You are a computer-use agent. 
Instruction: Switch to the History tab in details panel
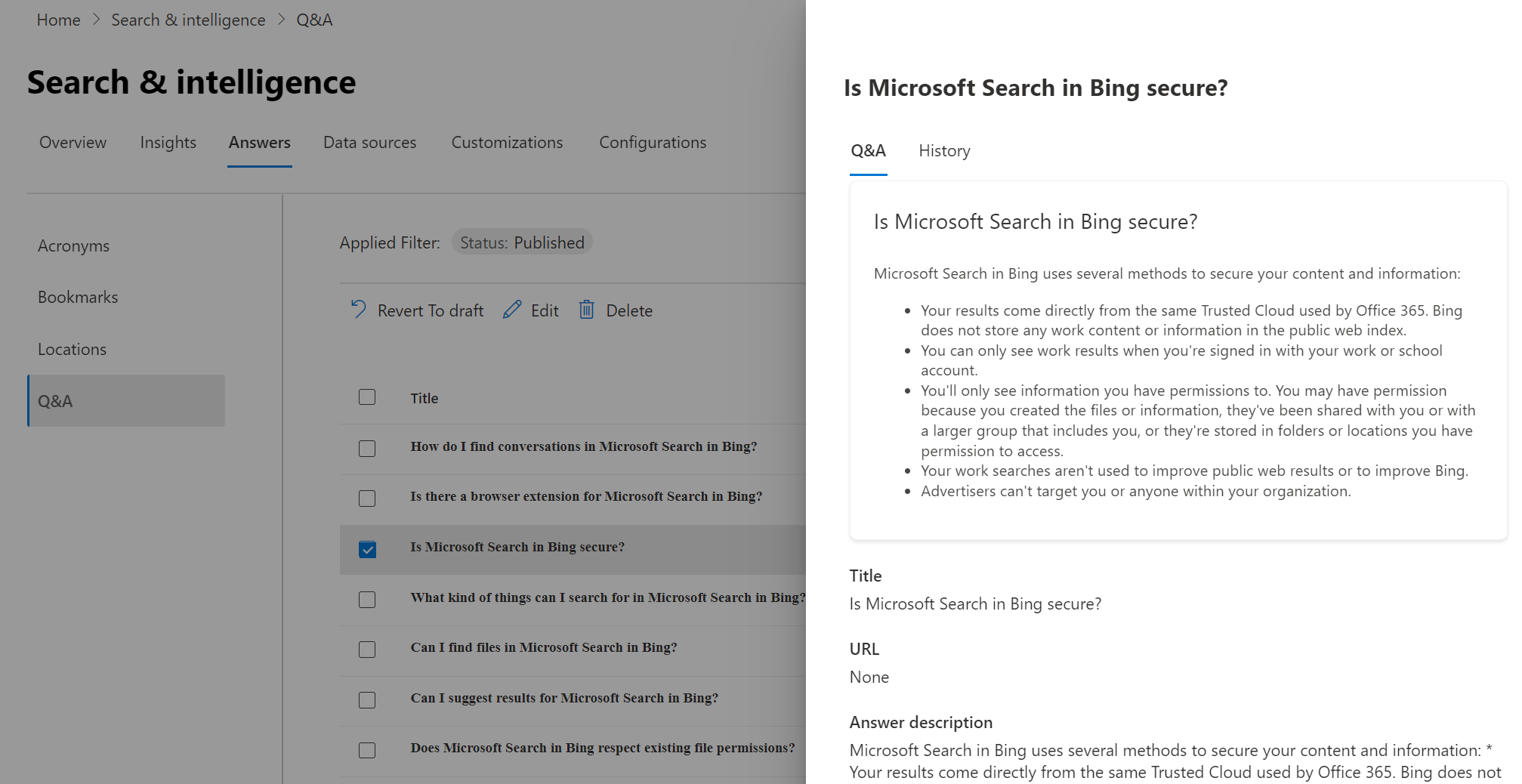pos(944,151)
